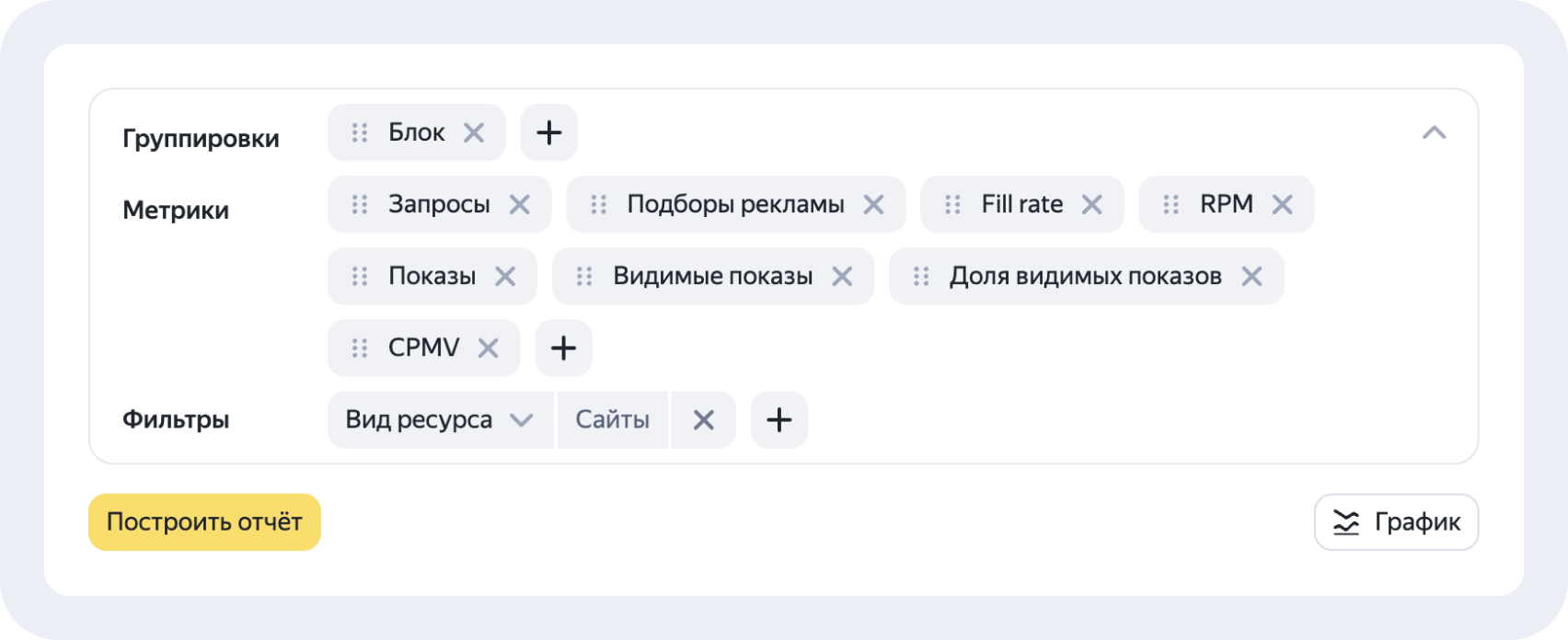The height and width of the screenshot is (640, 1568).
Task: Click the Метрики section label
Action: pos(176,211)
